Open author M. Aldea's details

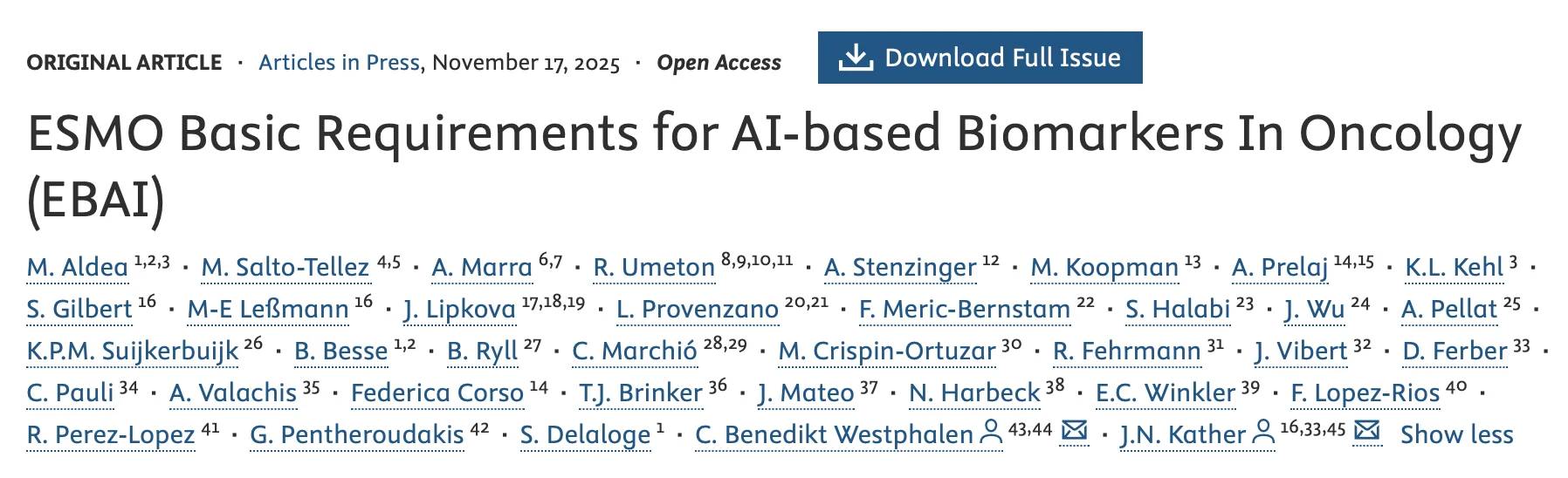[78, 267]
